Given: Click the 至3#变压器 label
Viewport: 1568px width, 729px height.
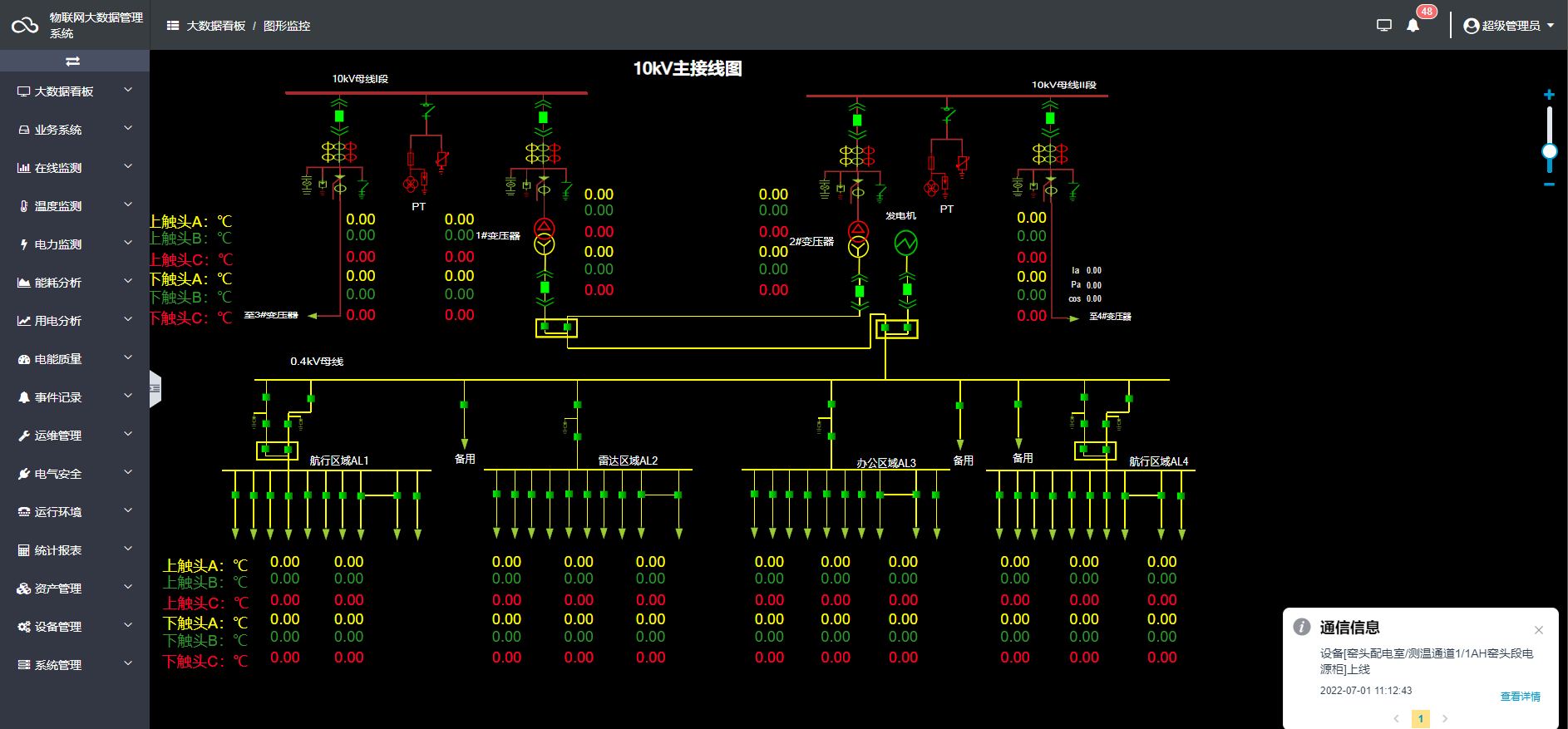Looking at the screenshot, I should tap(271, 315).
